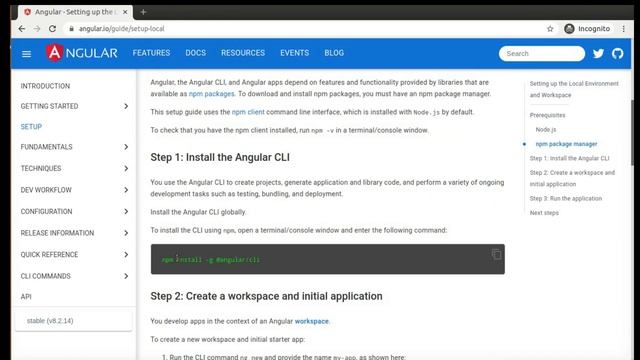Image resolution: width=640 pixels, height=360 pixels.
Task: Open the stable version selector
Action: point(73,321)
